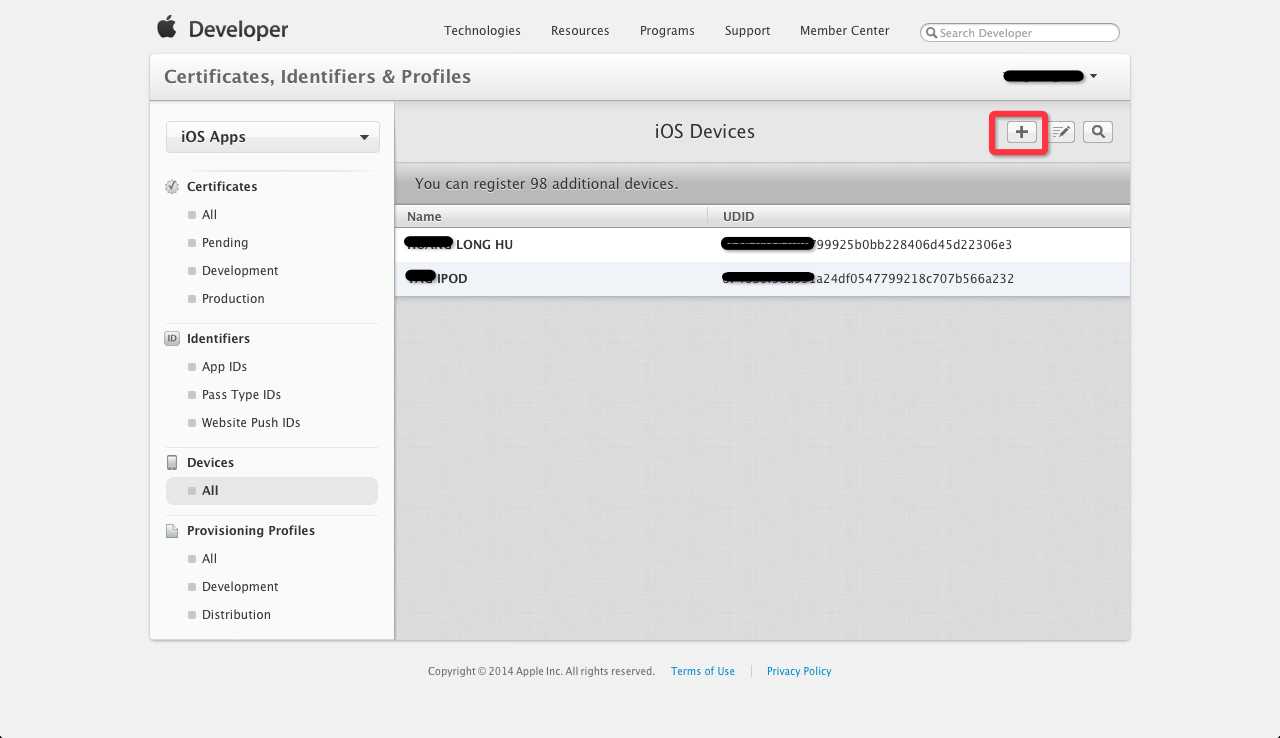Open the Privacy Policy link
The height and width of the screenshot is (738, 1280).
799,671
